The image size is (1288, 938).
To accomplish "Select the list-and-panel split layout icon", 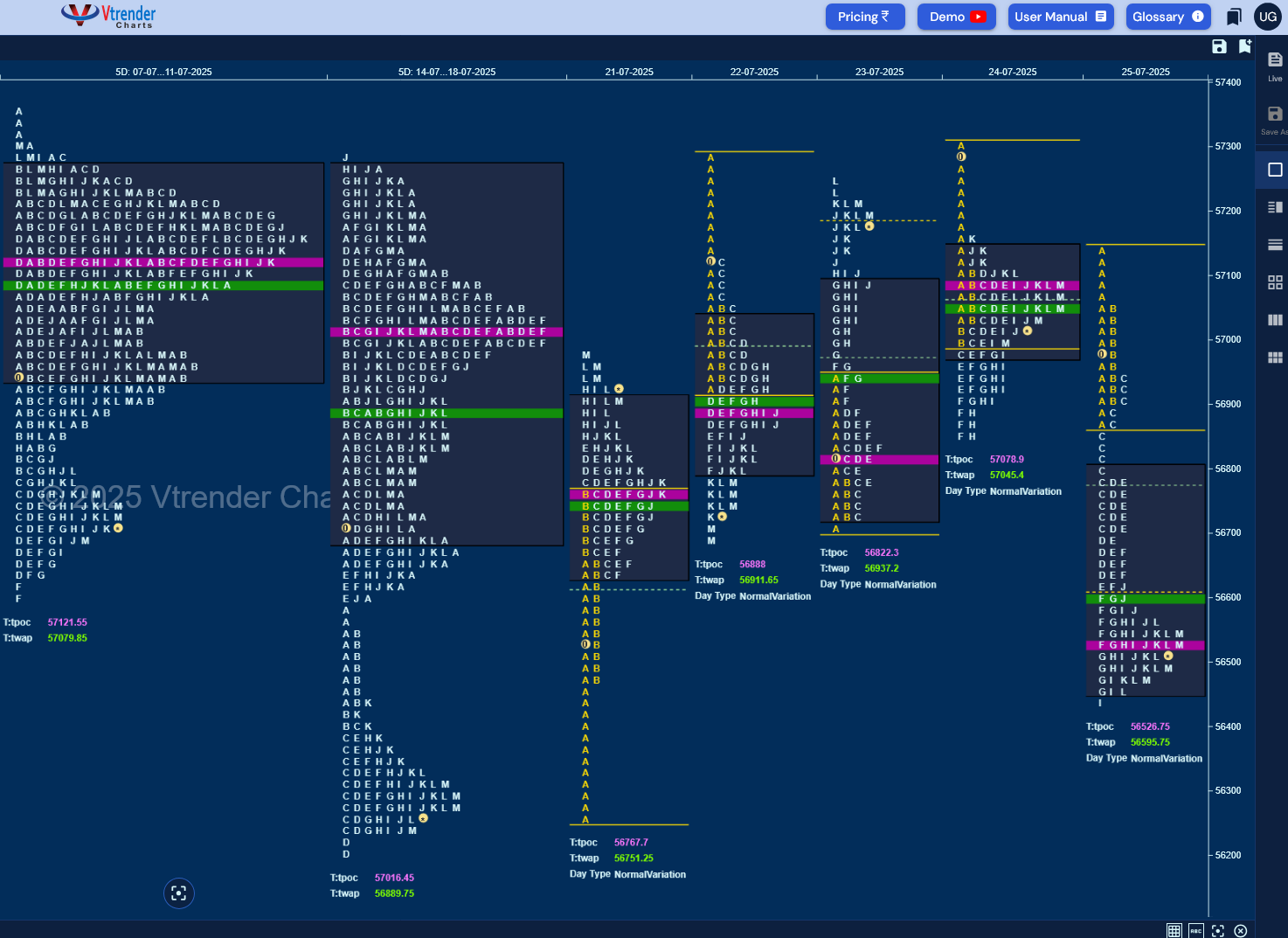I will click(x=1275, y=207).
